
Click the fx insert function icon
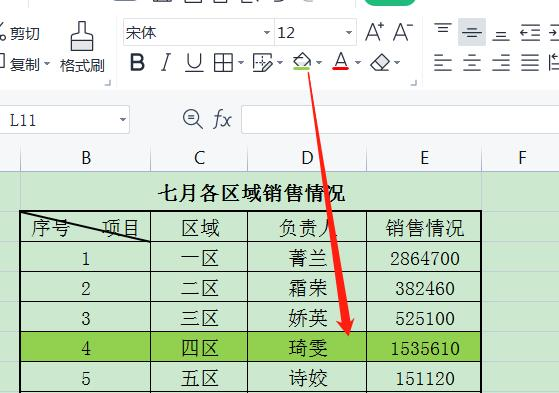(222, 119)
